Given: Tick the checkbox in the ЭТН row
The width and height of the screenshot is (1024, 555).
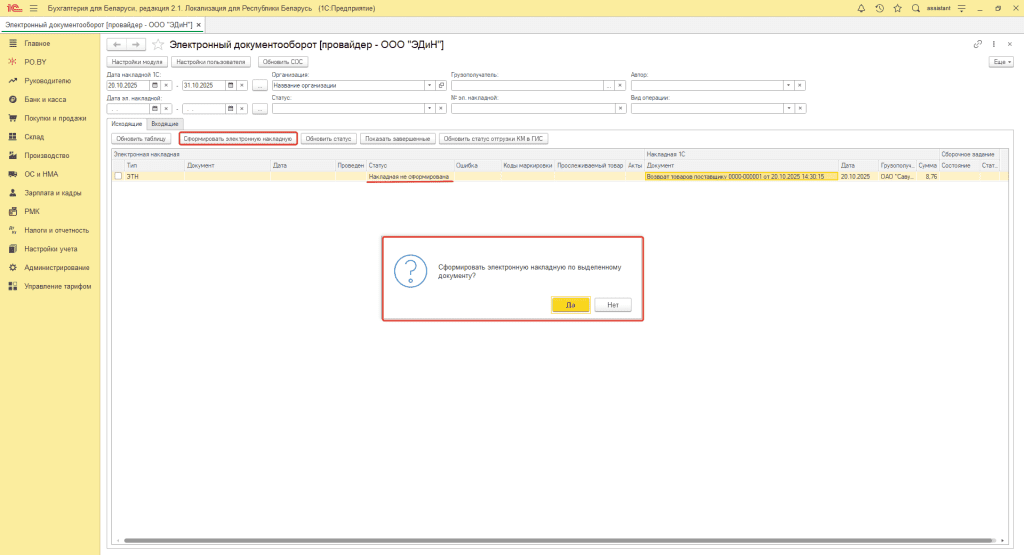Looking at the screenshot, I should (x=118, y=176).
